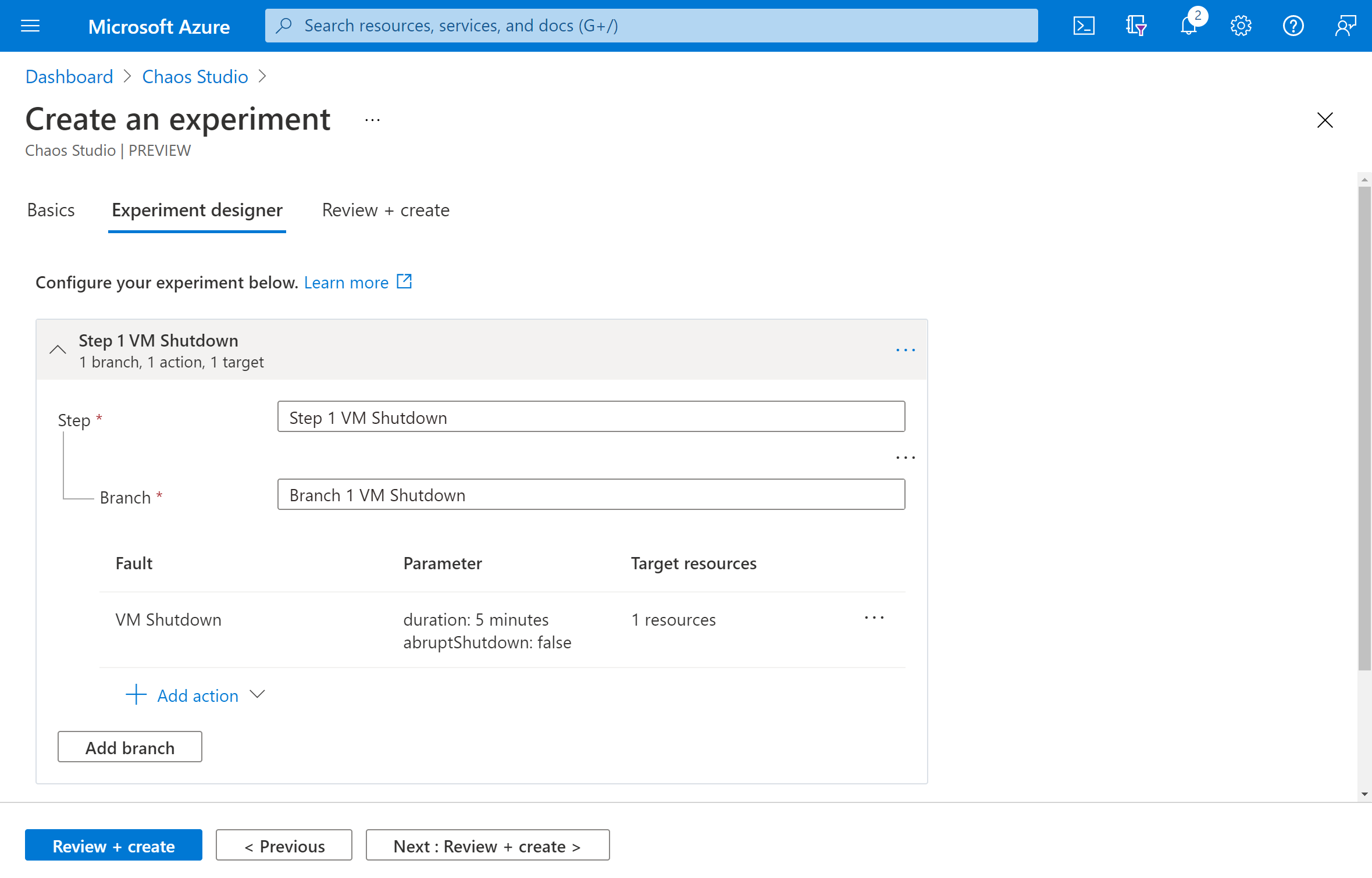Click the Review + create tab
Screen dimensions: 1372x878
point(385,211)
